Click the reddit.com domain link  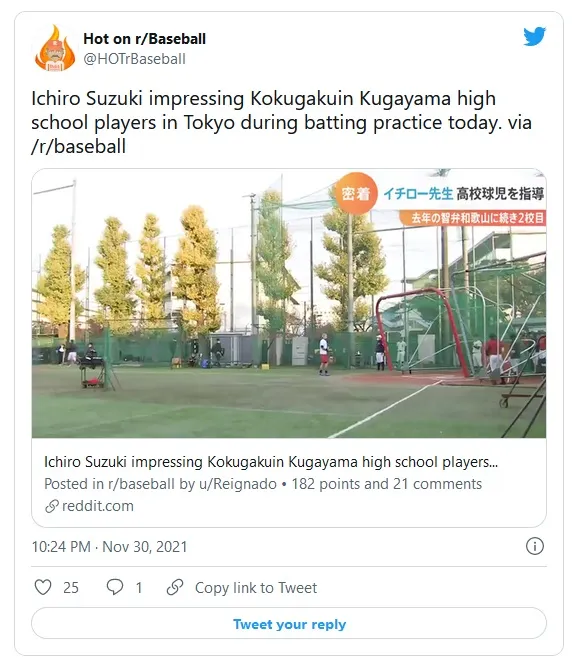click(x=98, y=506)
